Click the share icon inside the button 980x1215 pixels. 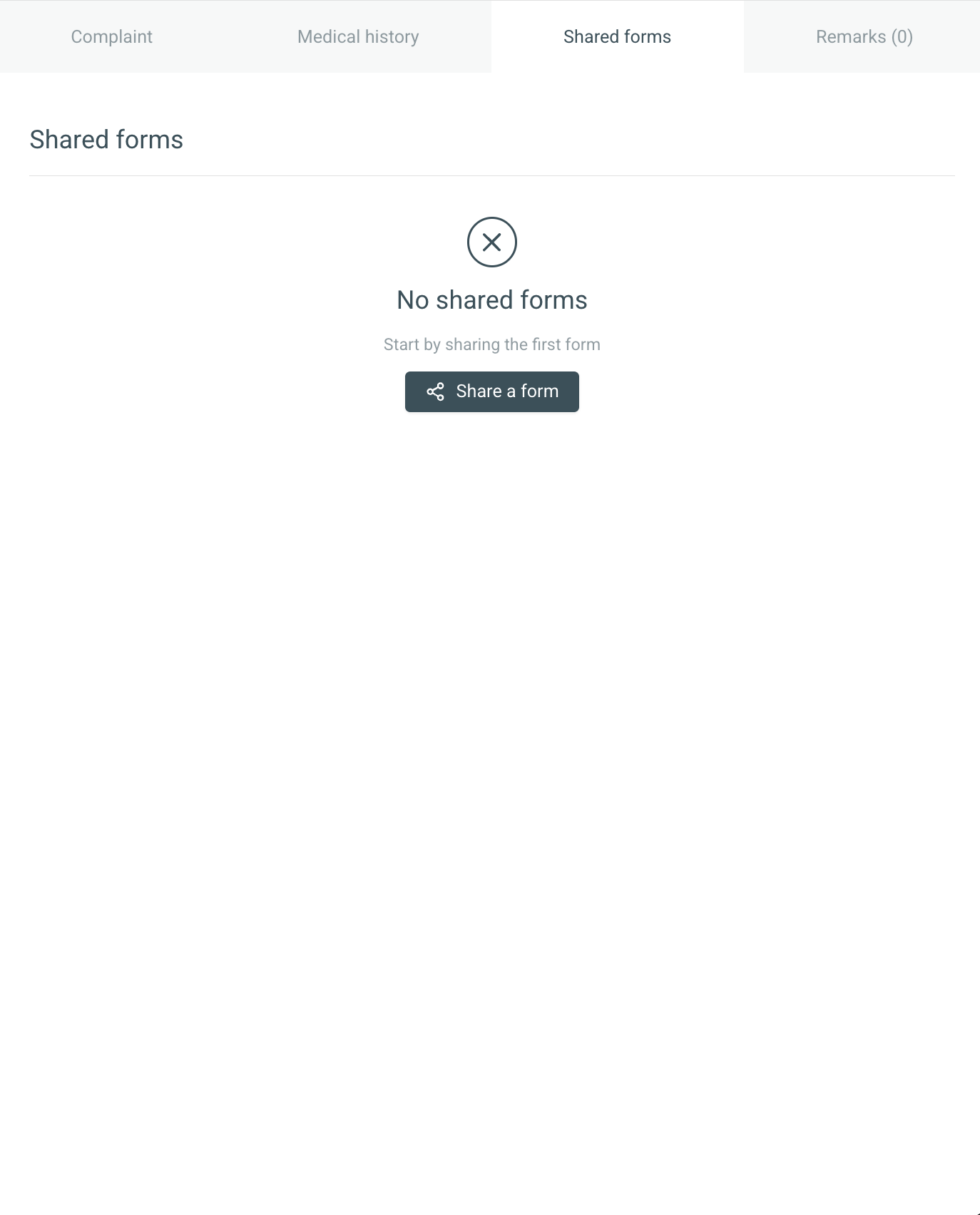pyautogui.click(x=435, y=391)
